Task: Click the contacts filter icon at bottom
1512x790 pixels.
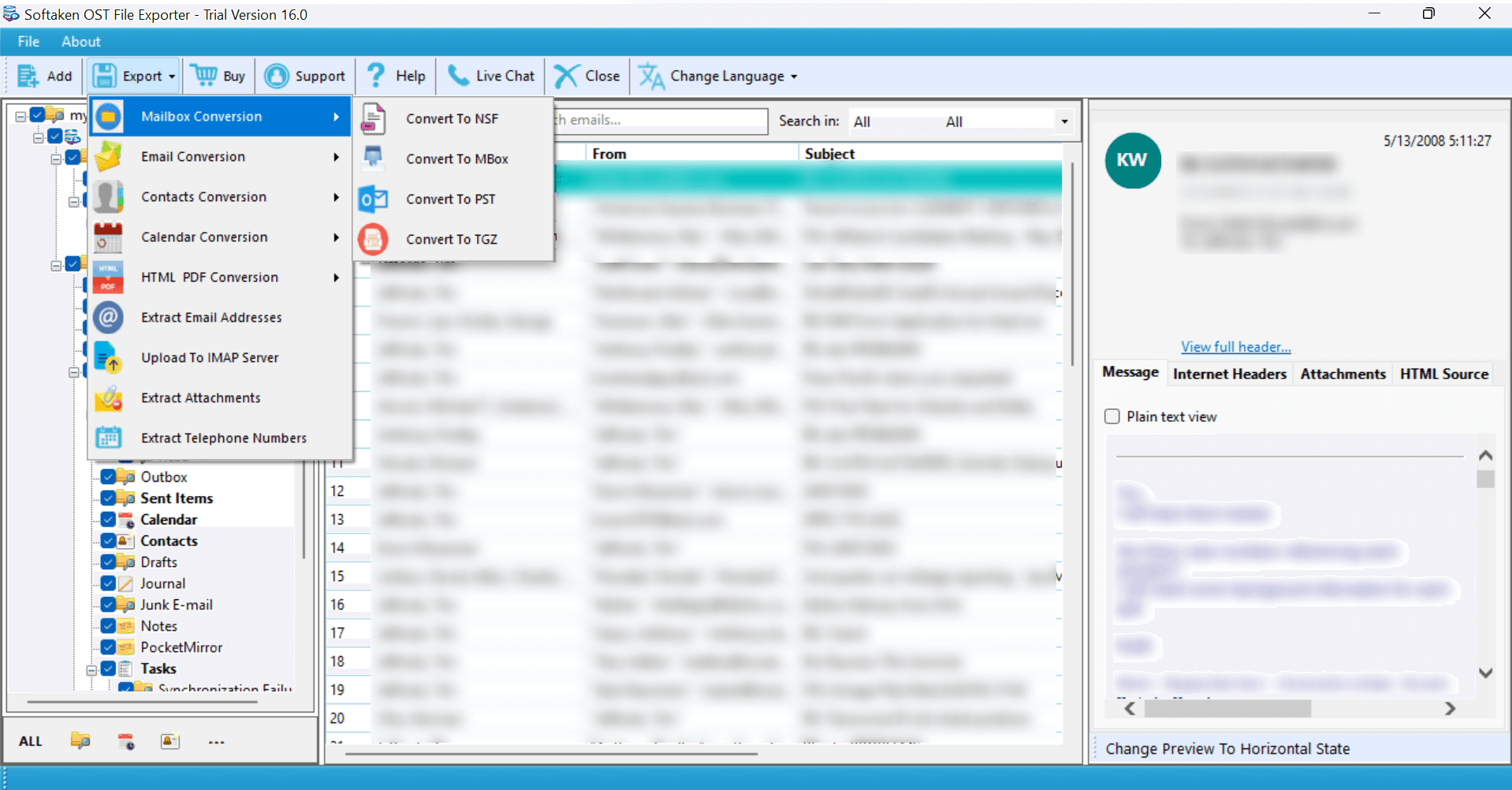Action: [x=170, y=741]
